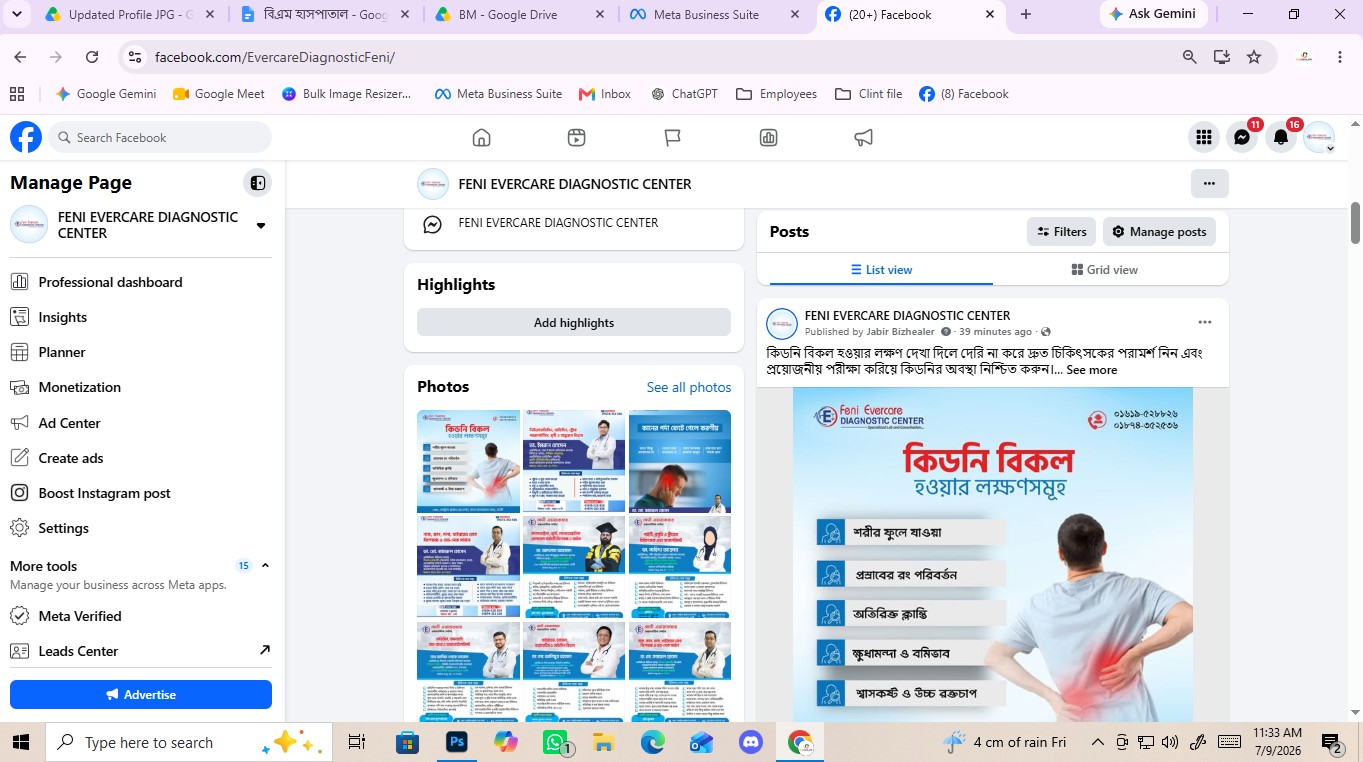Open Chrome apps grid in bookmarks bar
The image size is (1363, 762).
pos(17,94)
